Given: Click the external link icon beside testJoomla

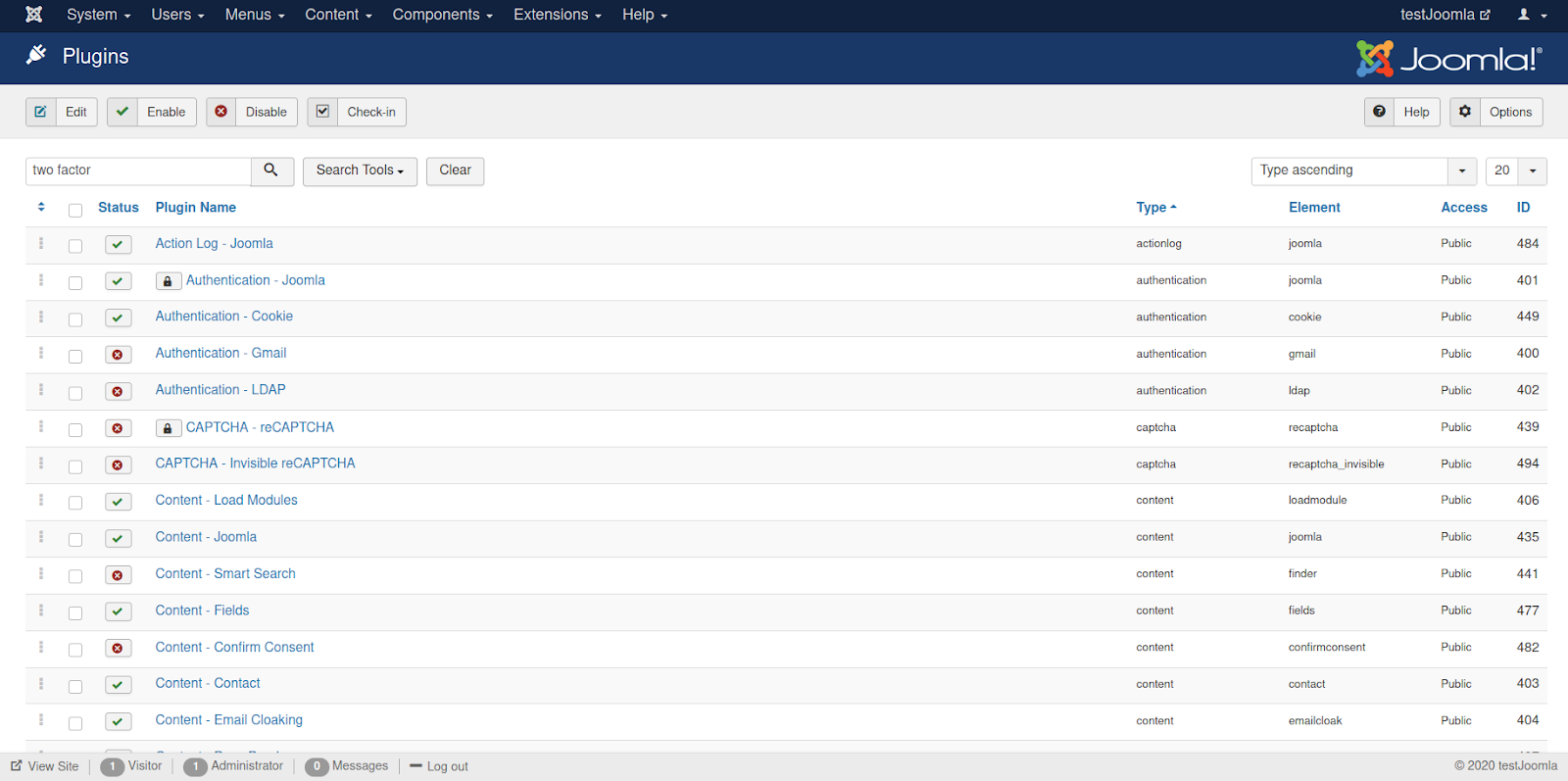Looking at the screenshot, I should [1485, 15].
